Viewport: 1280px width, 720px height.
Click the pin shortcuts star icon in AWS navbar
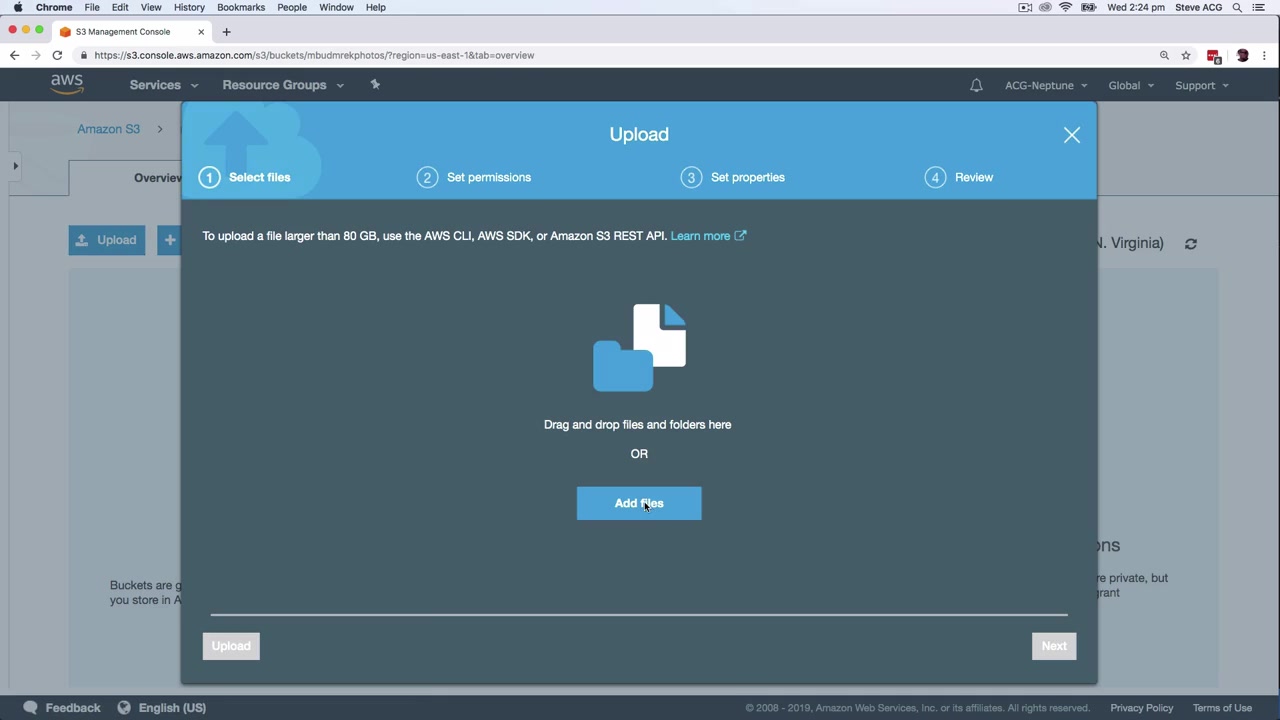pos(375,85)
